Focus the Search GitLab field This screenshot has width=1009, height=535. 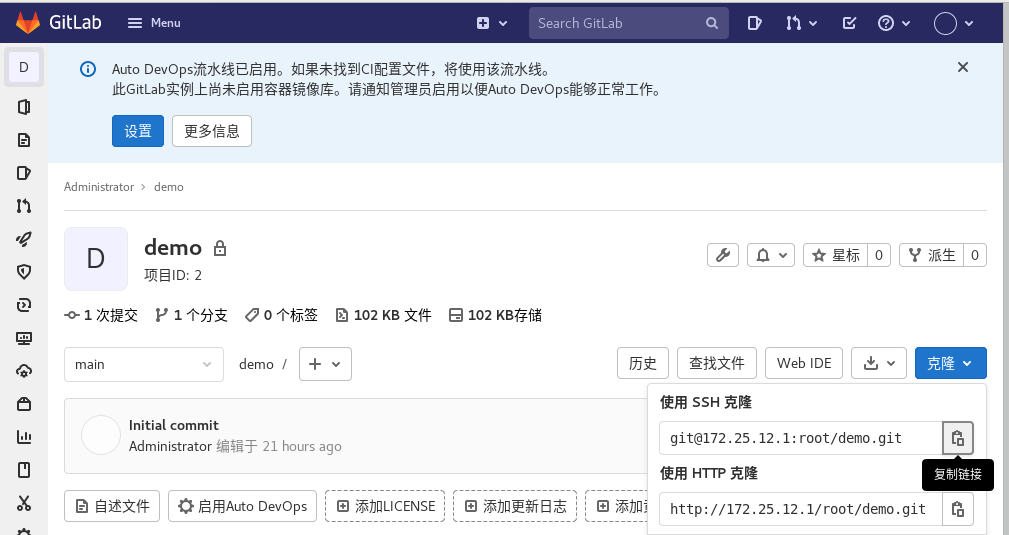(x=628, y=23)
